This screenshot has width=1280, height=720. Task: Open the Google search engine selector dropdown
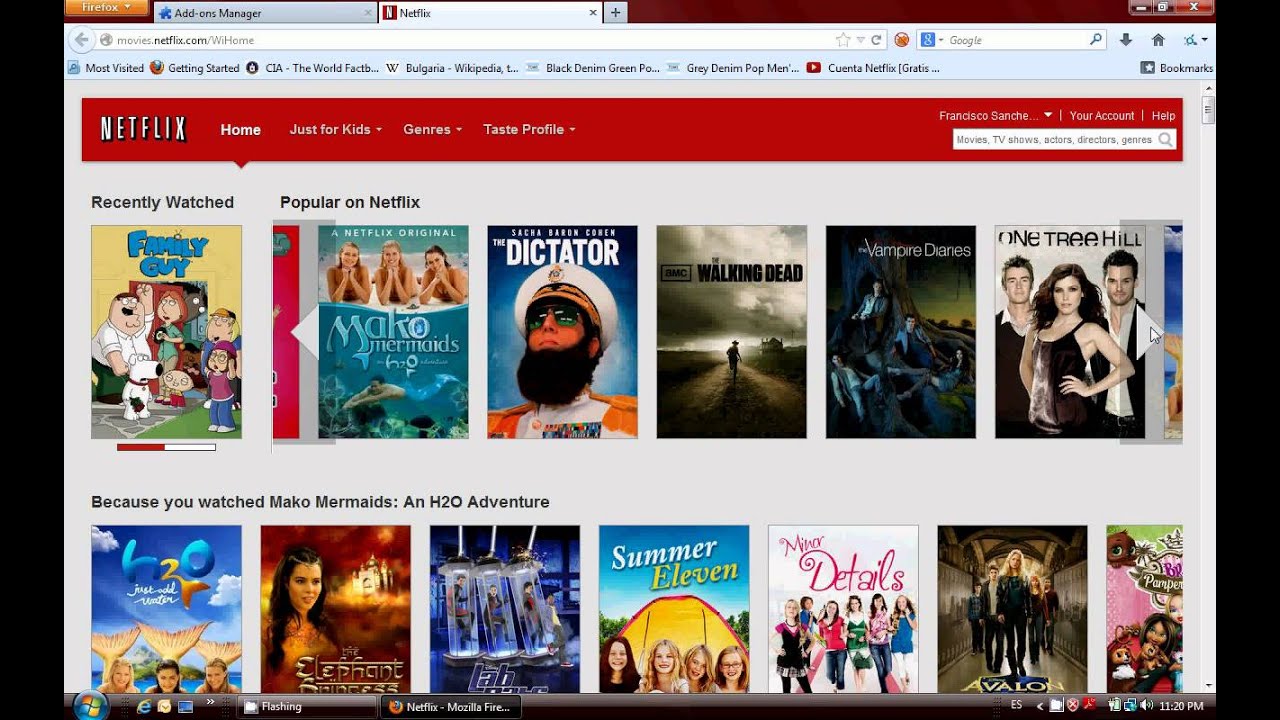tap(932, 40)
